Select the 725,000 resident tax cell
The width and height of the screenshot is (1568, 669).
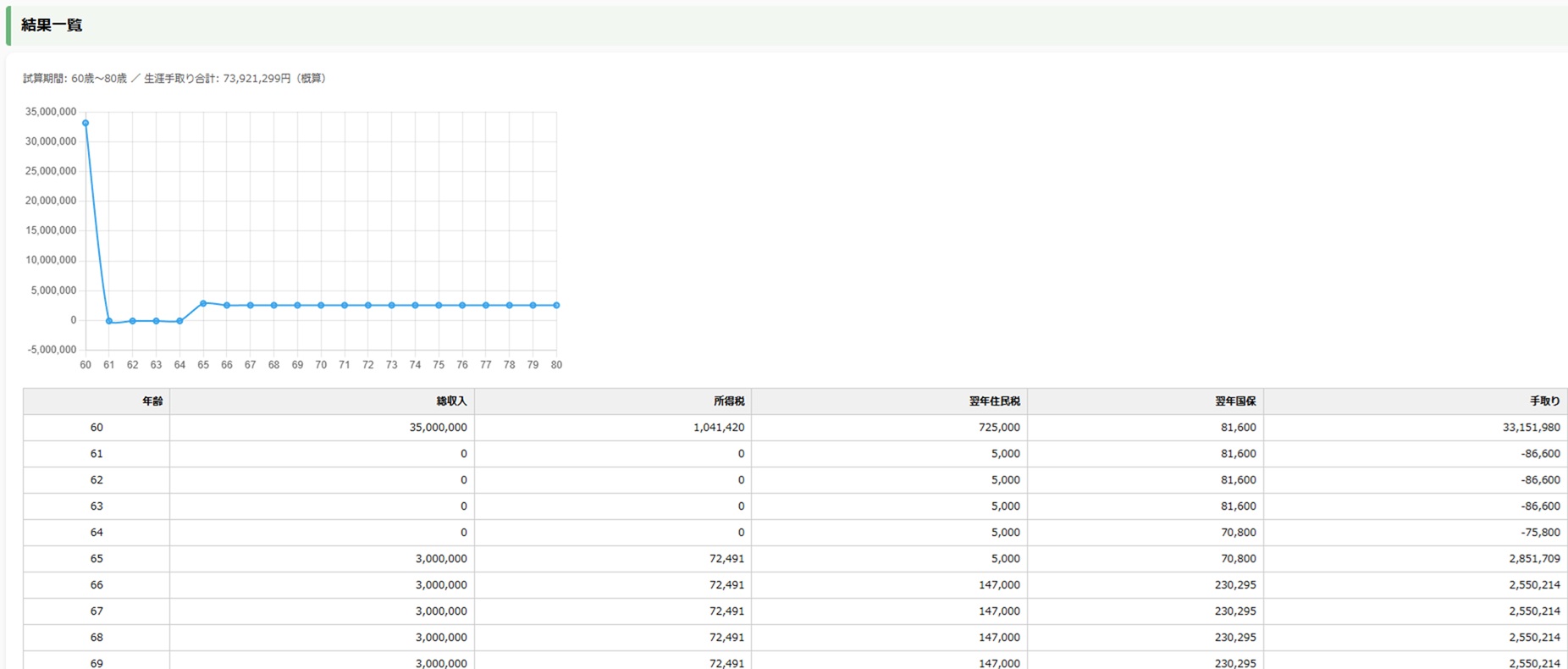coord(999,428)
